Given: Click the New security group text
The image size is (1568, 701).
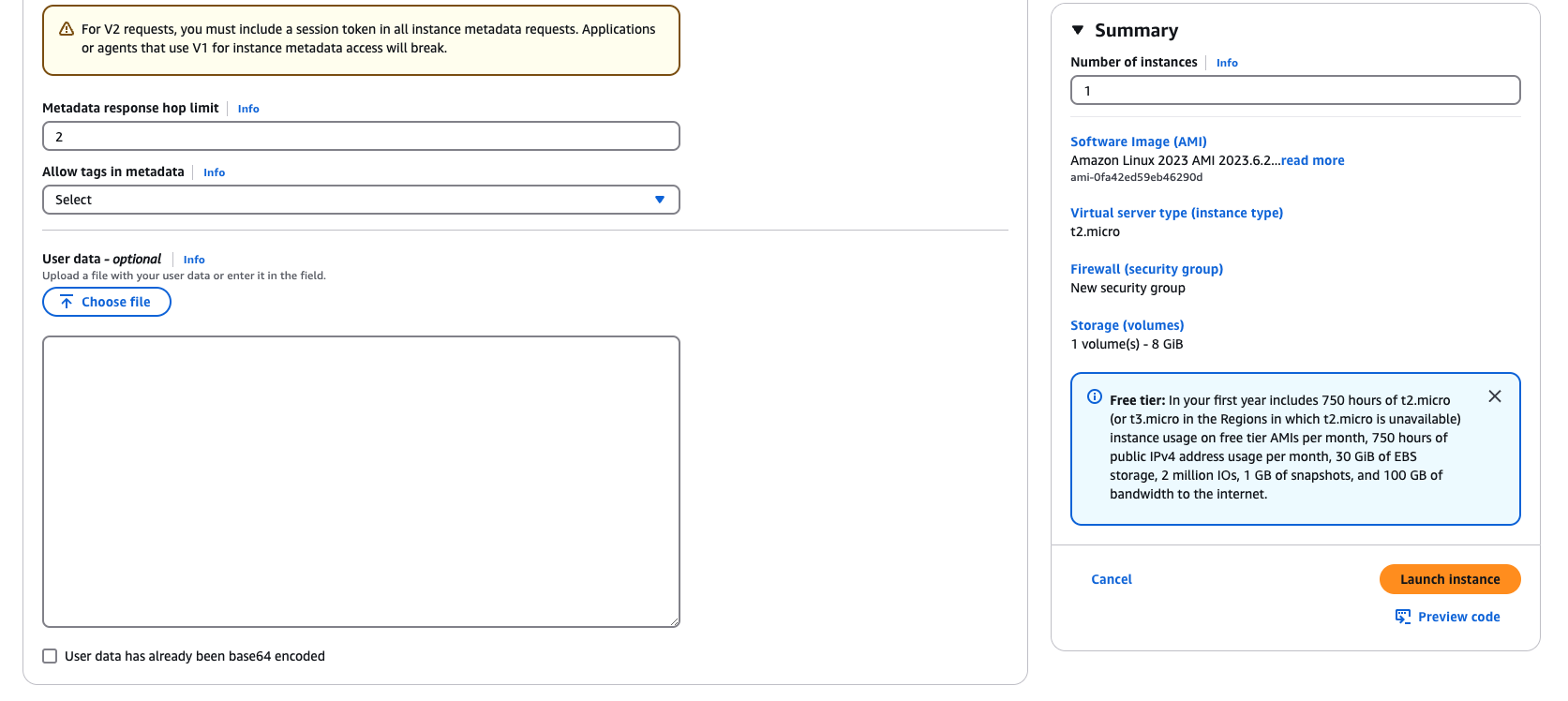Looking at the screenshot, I should [1128, 288].
